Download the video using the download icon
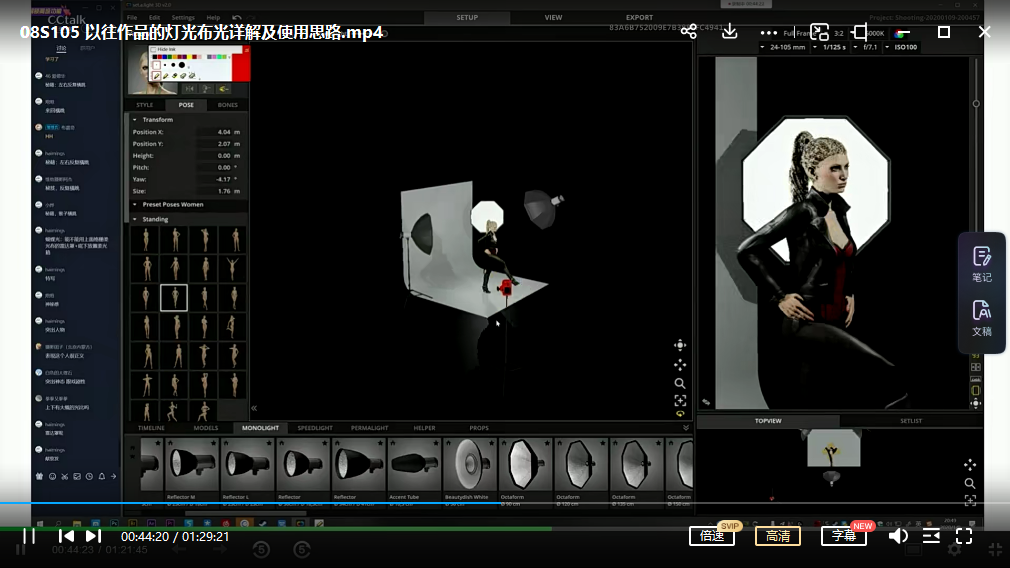 (x=729, y=31)
